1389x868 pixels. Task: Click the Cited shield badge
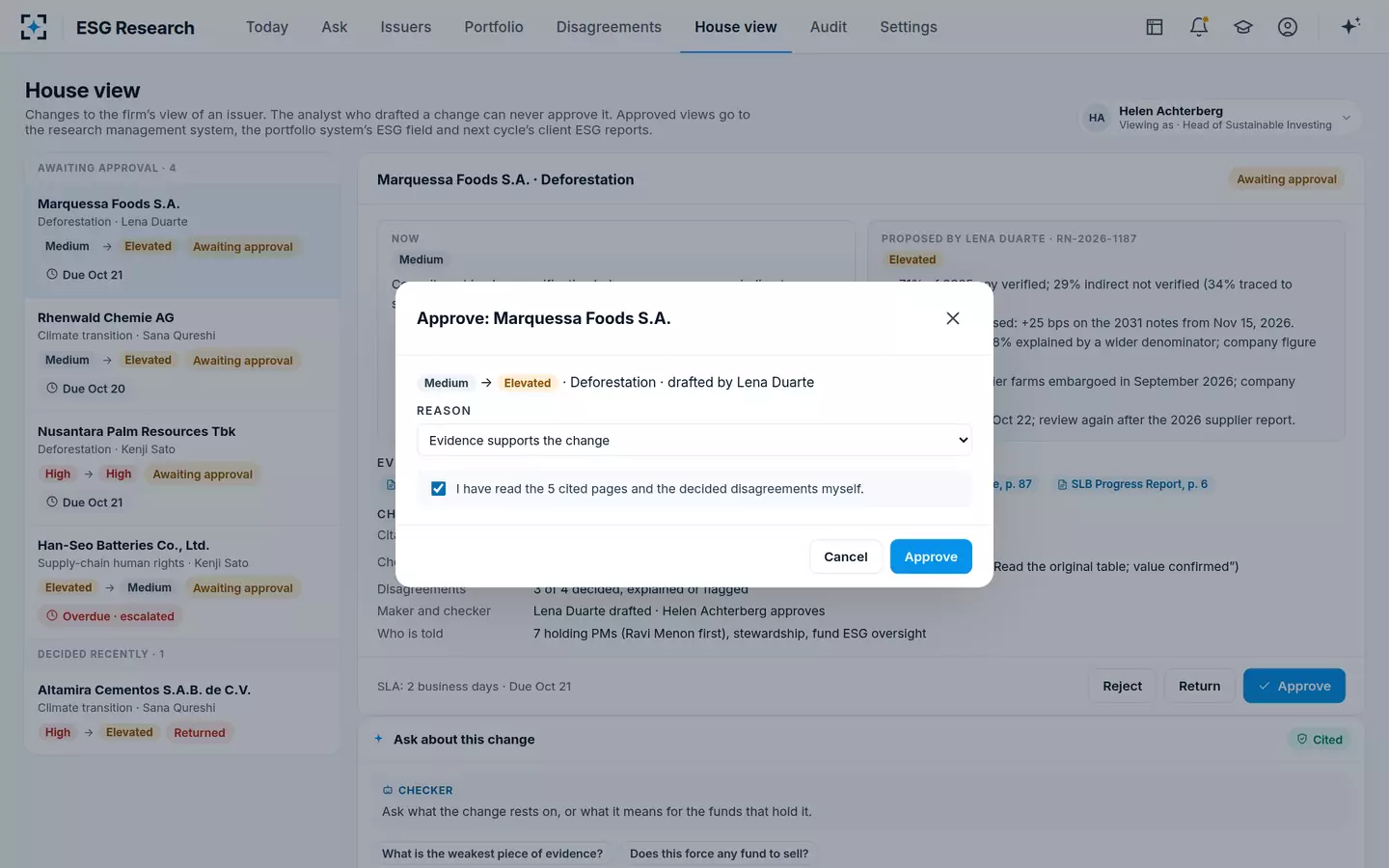1320,740
